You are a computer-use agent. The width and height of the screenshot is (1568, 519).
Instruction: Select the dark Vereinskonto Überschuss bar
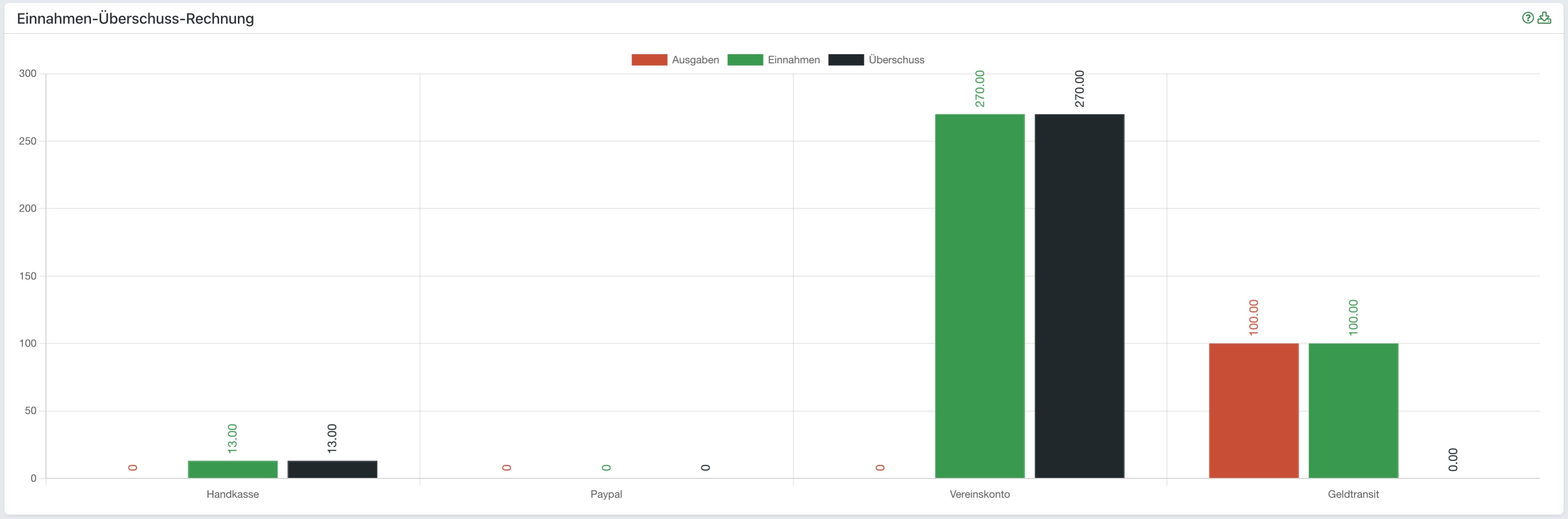click(1079, 296)
